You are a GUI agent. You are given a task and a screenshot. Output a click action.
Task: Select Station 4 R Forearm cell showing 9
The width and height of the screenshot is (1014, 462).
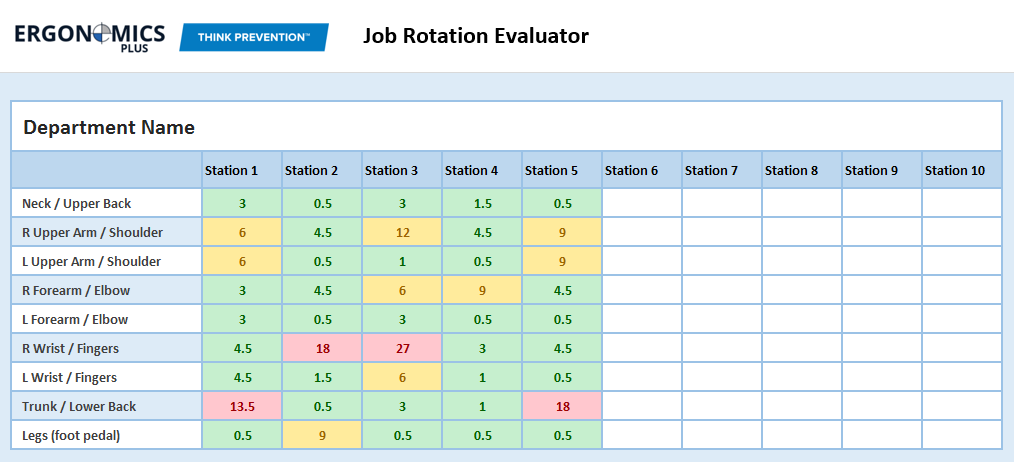pos(482,291)
